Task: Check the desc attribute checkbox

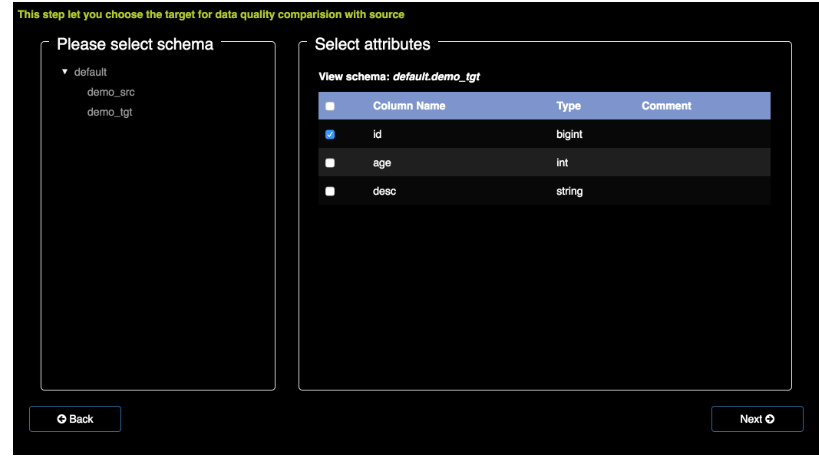Action: click(330, 191)
